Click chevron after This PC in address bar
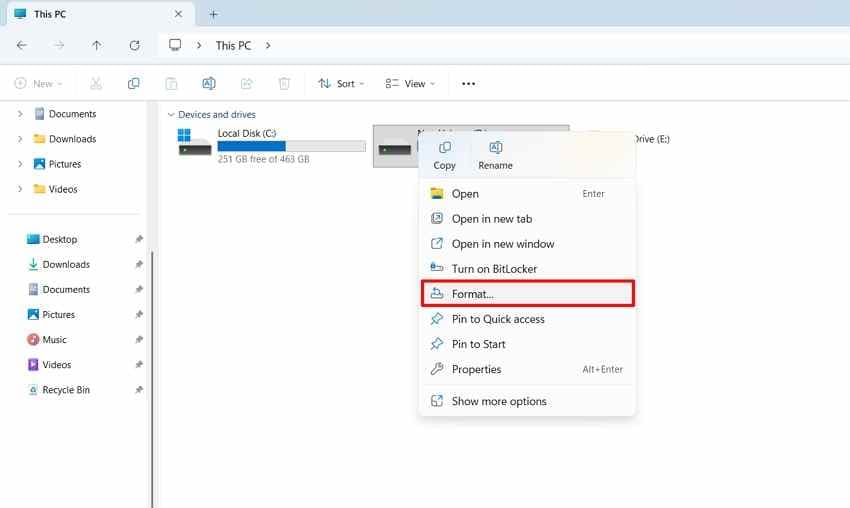The height and width of the screenshot is (508, 850). pos(268,46)
